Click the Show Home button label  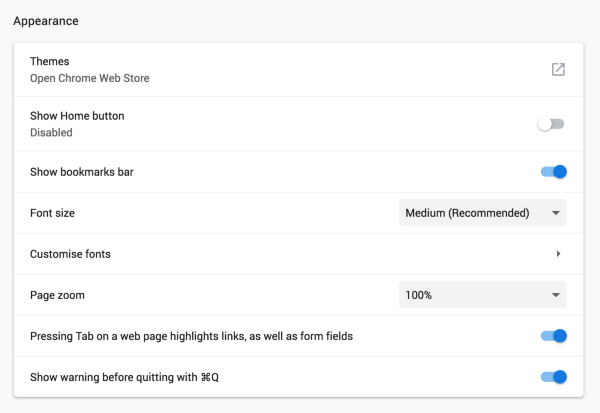pyautogui.click(x=77, y=116)
